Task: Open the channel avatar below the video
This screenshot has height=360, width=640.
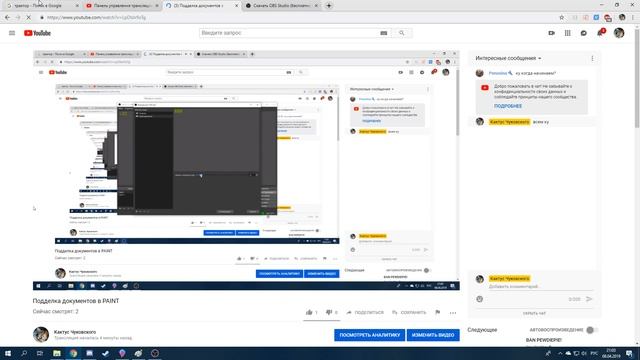Action: pyautogui.click(x=41, y=335)
